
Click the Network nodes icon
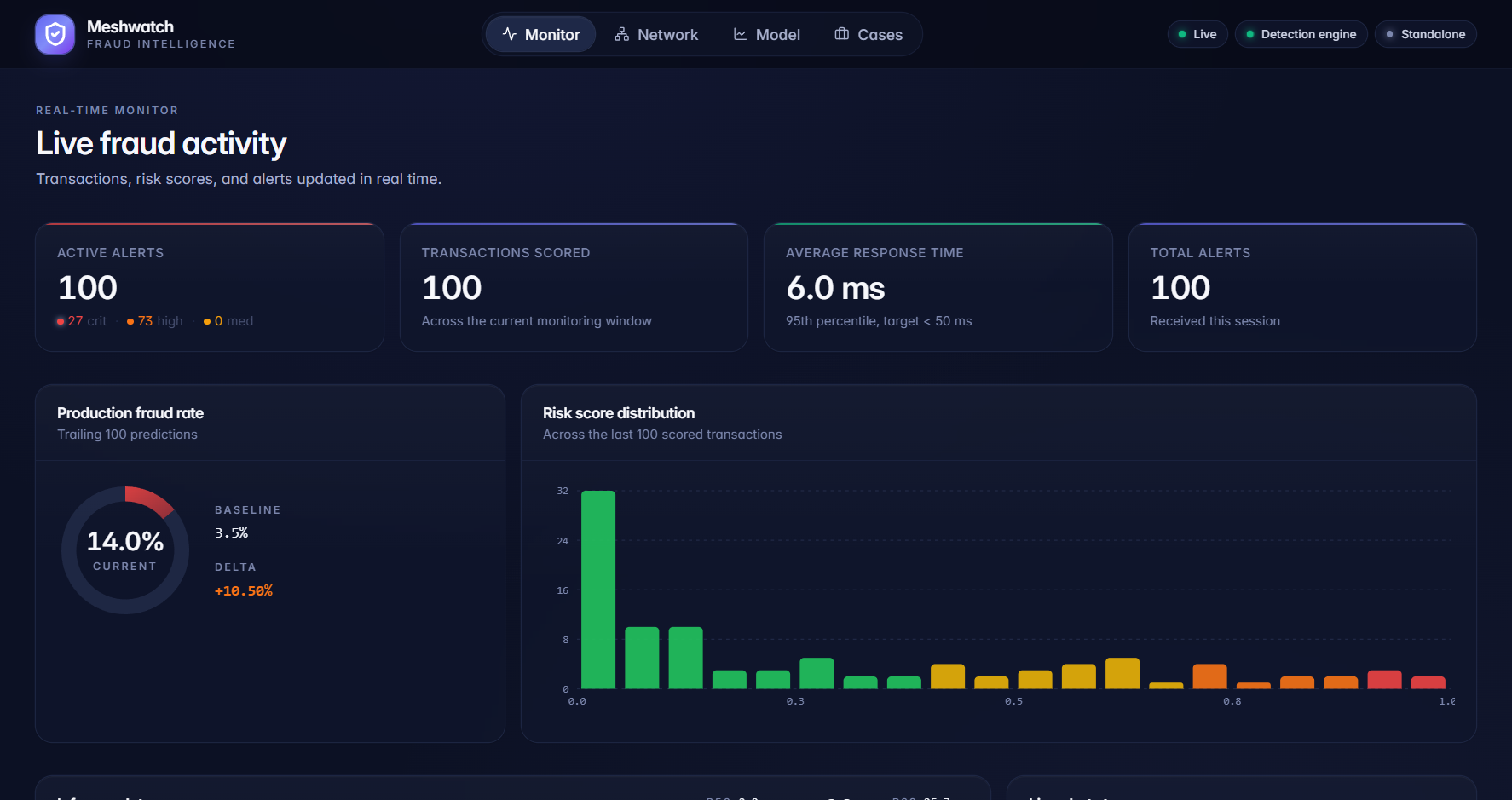[622, 34]
